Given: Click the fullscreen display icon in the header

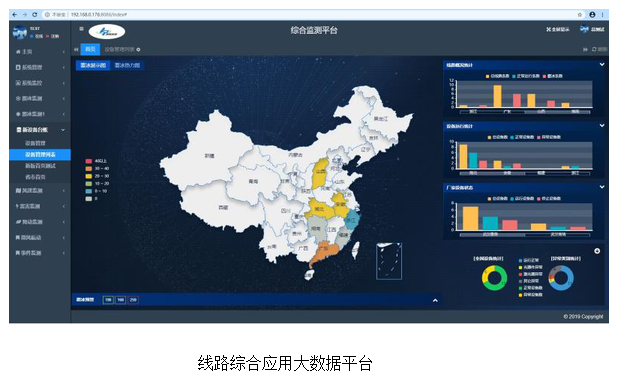Looking at the screenshot, I should [x=548, y=30].
